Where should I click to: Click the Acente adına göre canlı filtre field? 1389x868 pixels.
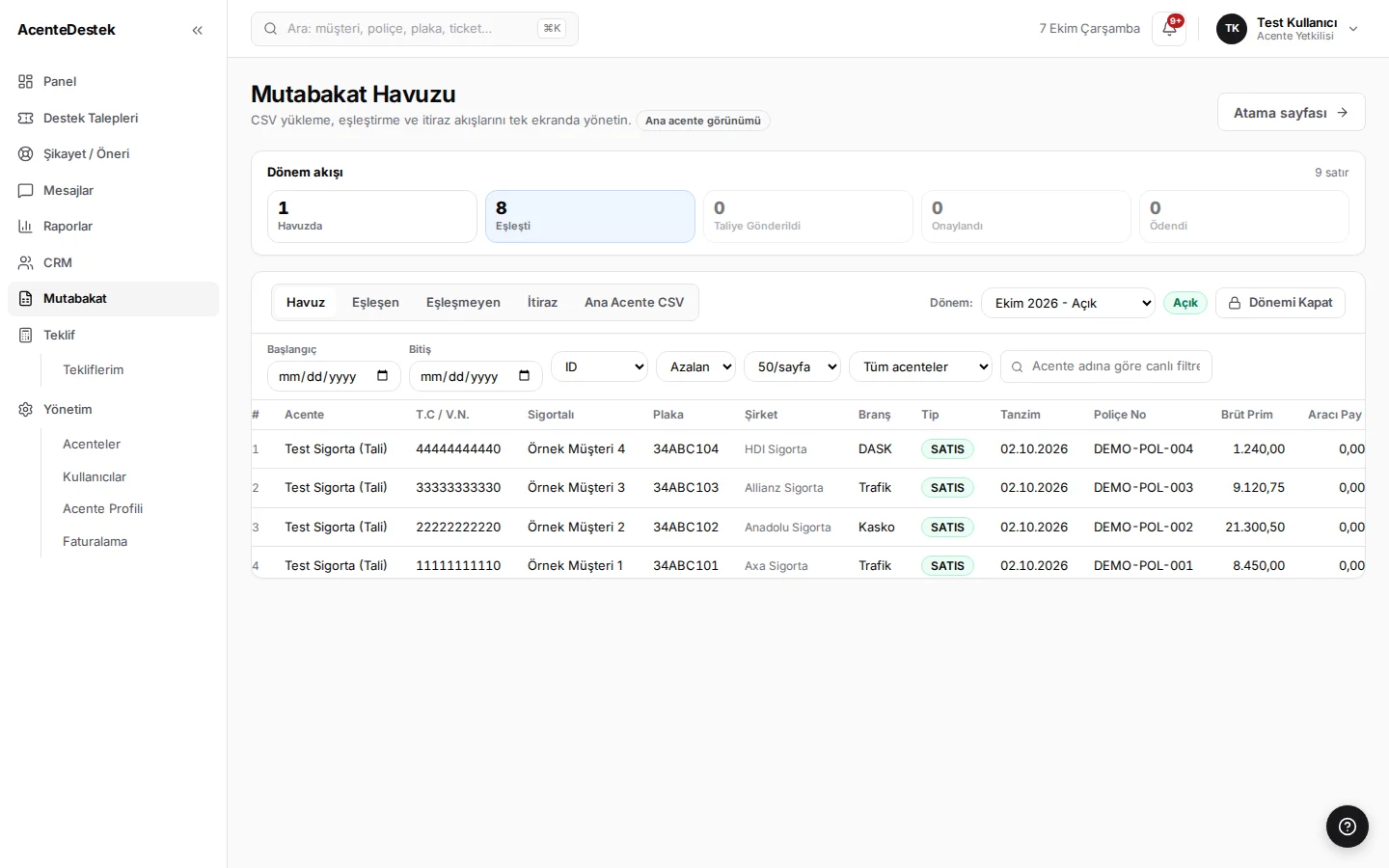coord(1106,366)
